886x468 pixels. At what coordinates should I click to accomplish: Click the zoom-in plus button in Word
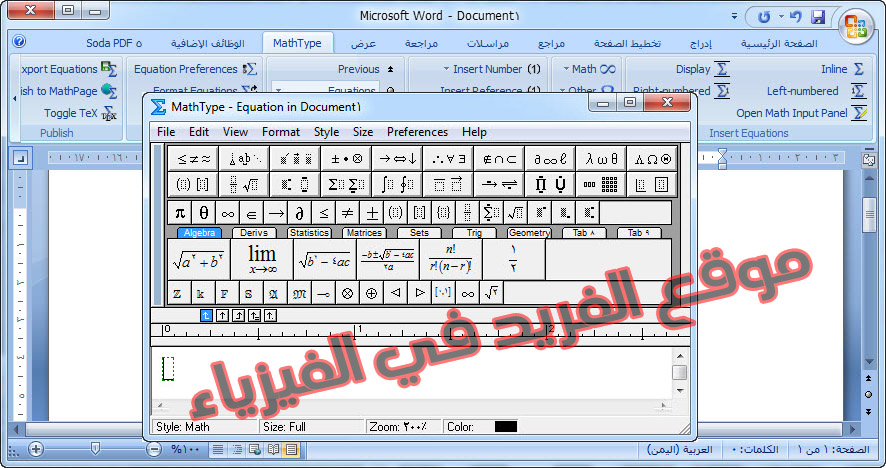36,449
